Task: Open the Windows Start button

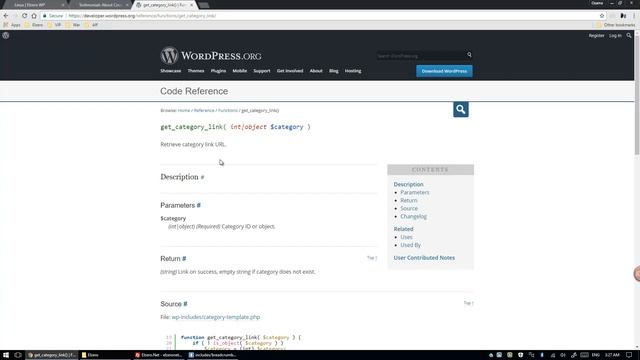Action: click(6, 355)
